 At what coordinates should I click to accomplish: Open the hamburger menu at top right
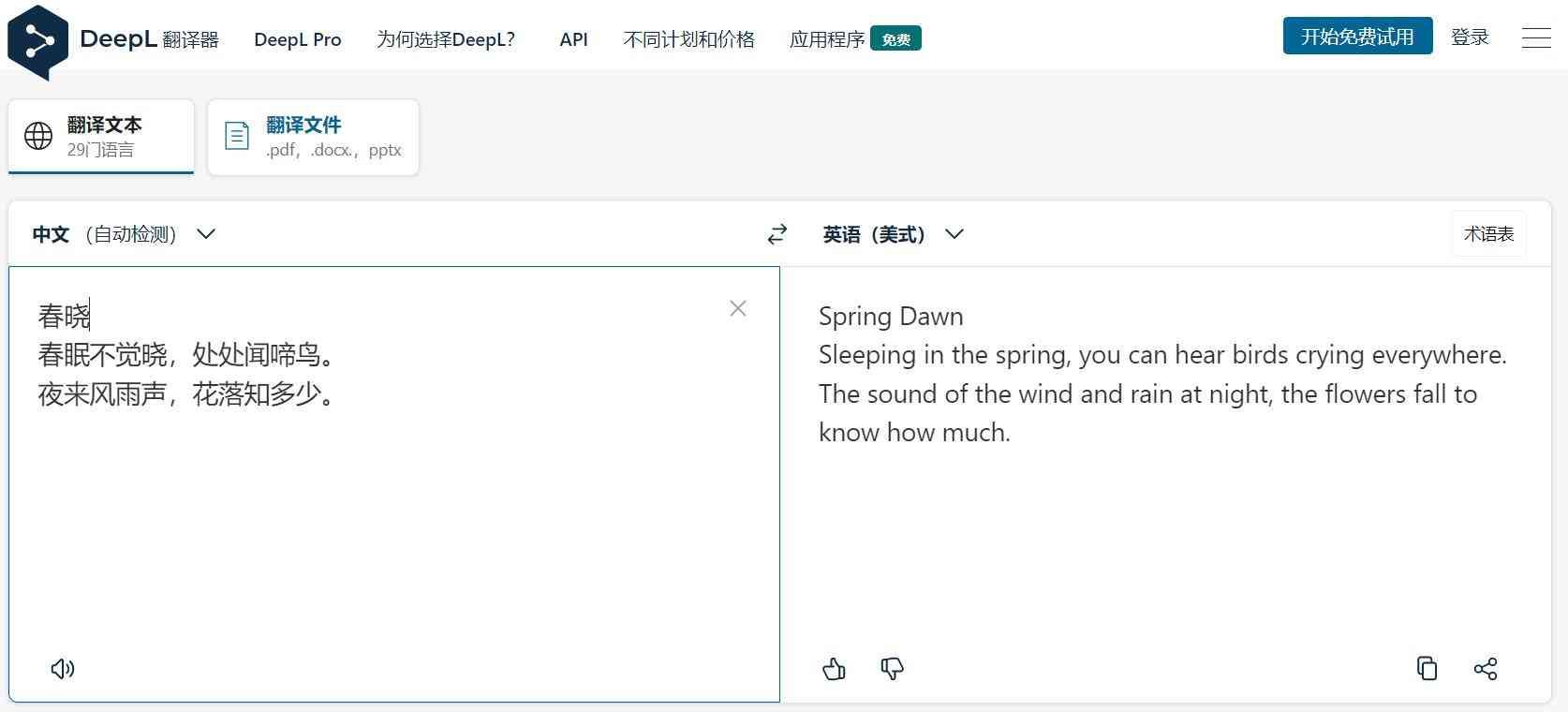click(x=1536, y=37)
